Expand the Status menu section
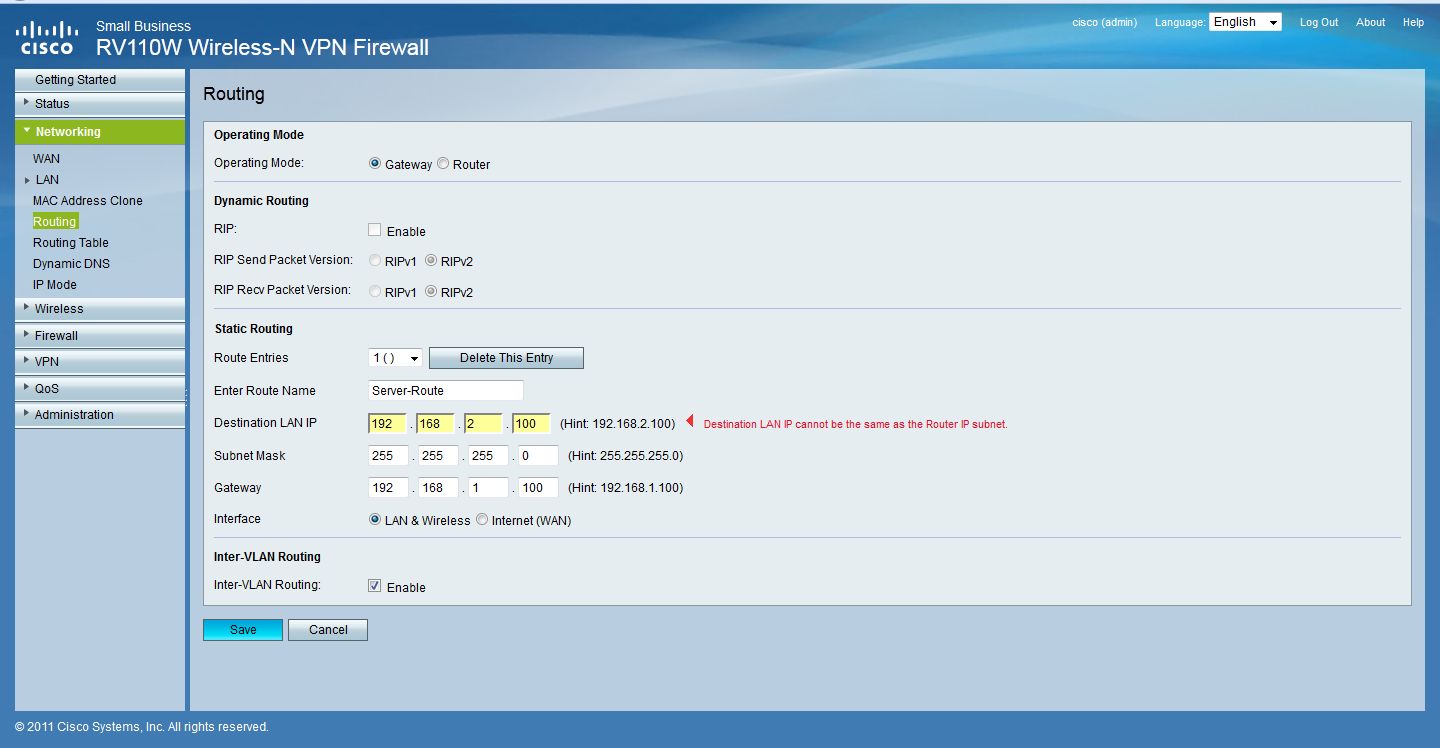Image resolution: width=1440 pixels, height=748 pixels. tap(100, 104)
